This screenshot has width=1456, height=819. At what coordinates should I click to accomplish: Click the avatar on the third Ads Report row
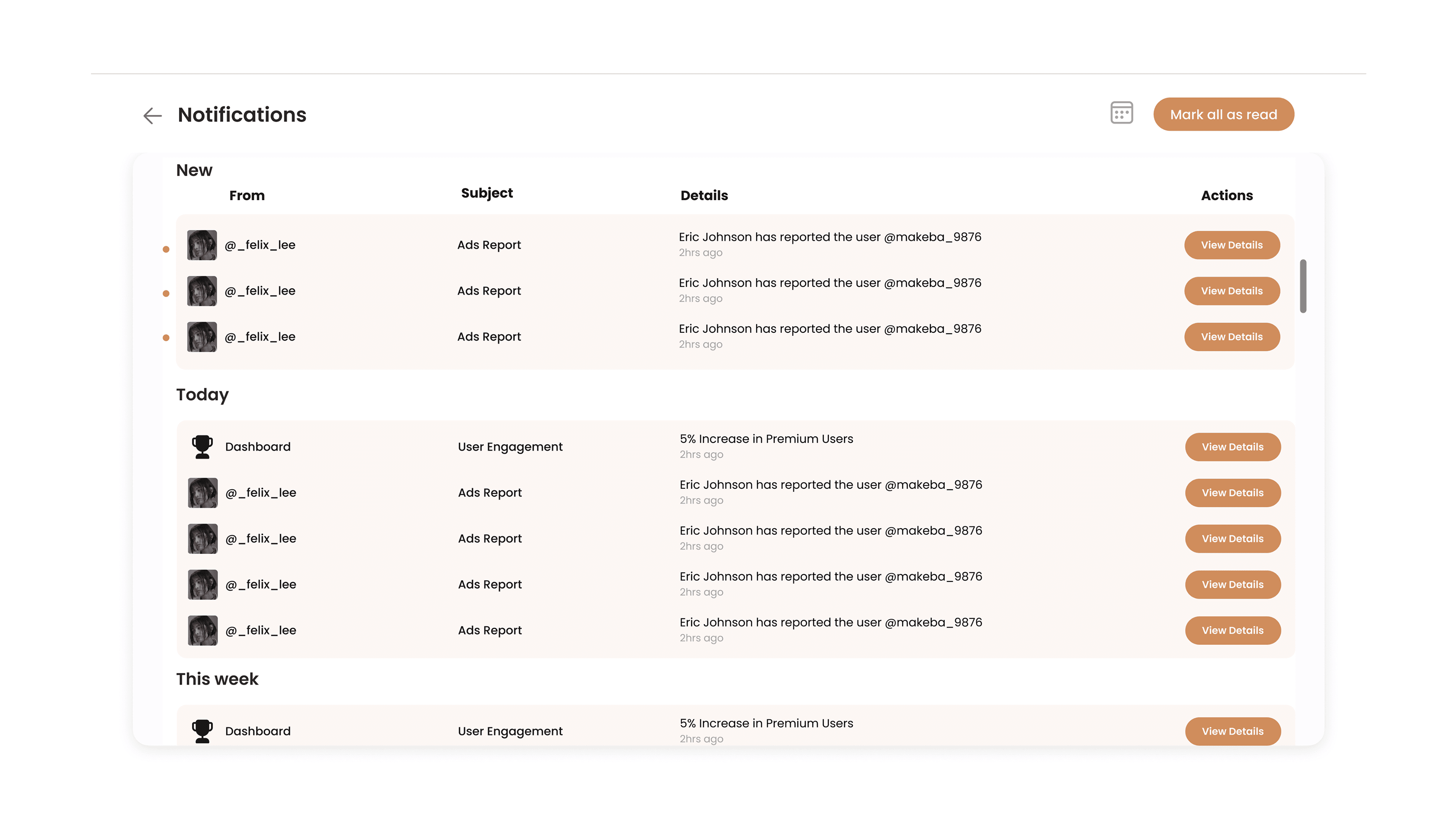point(202,336)
